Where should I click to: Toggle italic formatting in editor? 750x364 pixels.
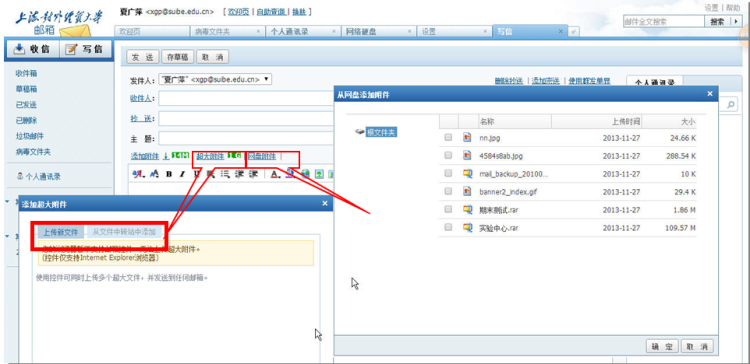click(182, 174)
